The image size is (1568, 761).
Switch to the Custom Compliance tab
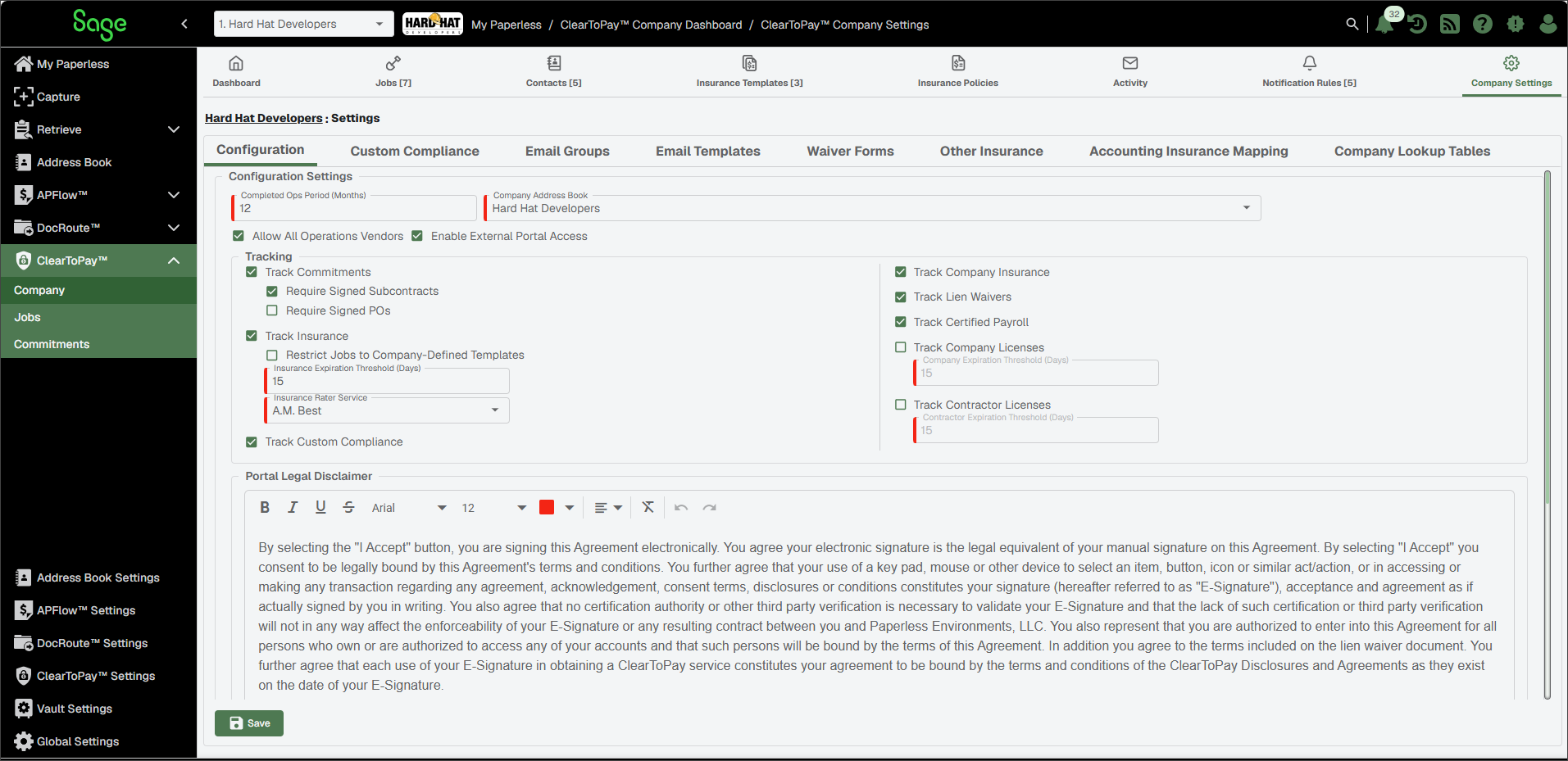[415, 151]
